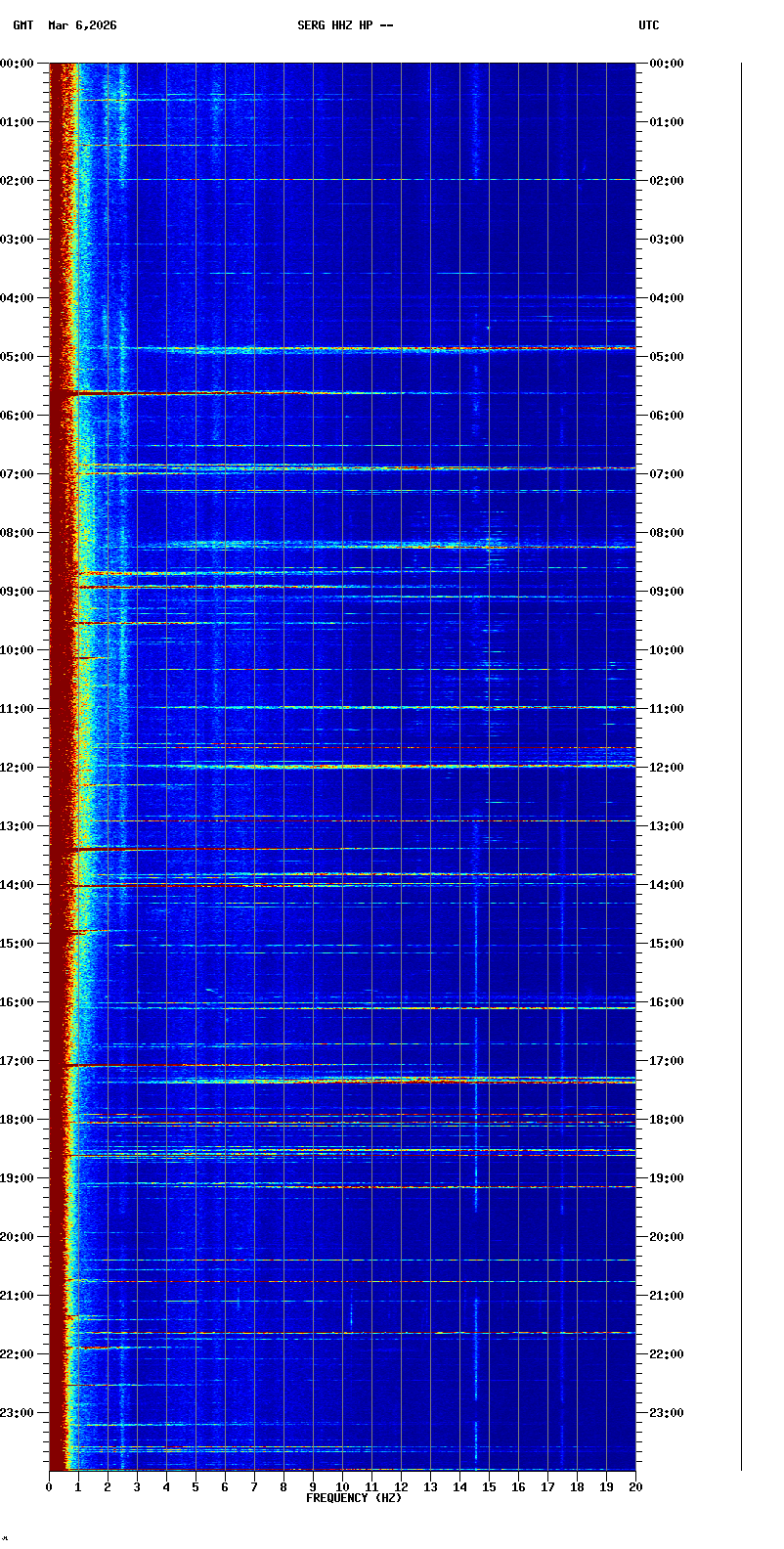Image resolution: width=784 pixels, height=1549 pixels.
Task: Select the 22:00 marker on right UTC axis
Action: click(667, 1354)
